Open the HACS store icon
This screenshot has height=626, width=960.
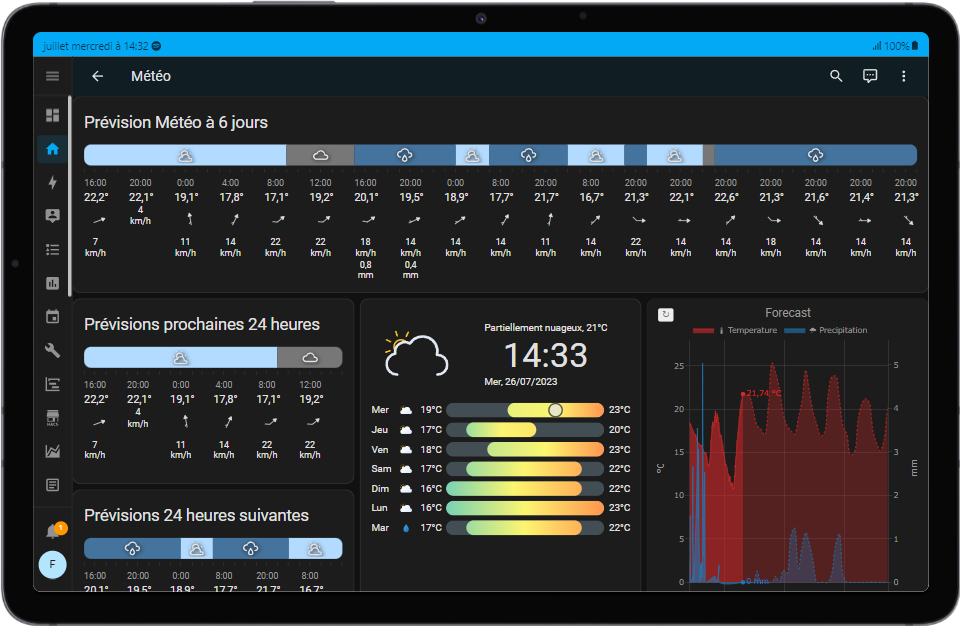tap(53, 418)
